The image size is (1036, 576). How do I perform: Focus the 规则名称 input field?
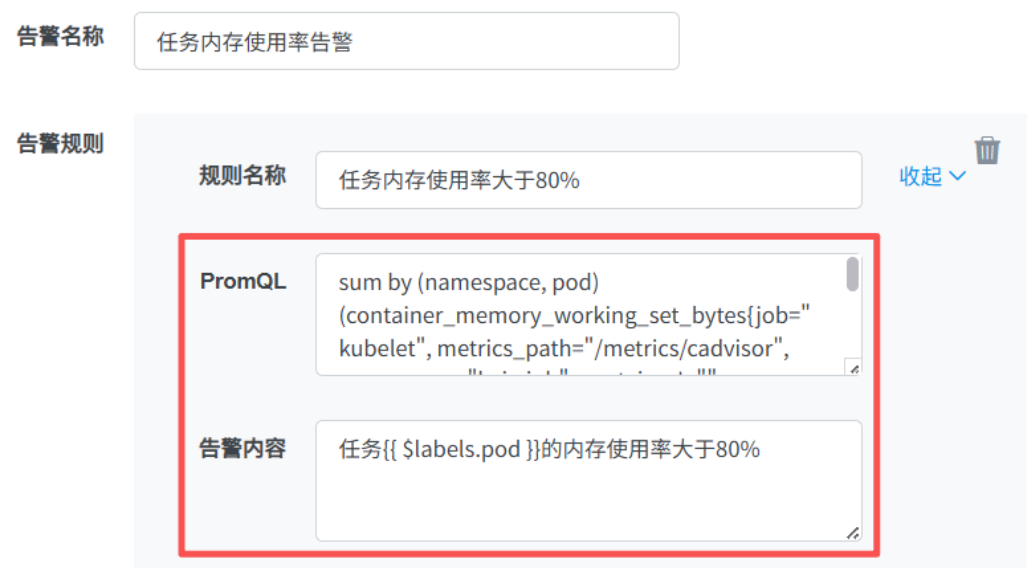(x=588, y=180)
